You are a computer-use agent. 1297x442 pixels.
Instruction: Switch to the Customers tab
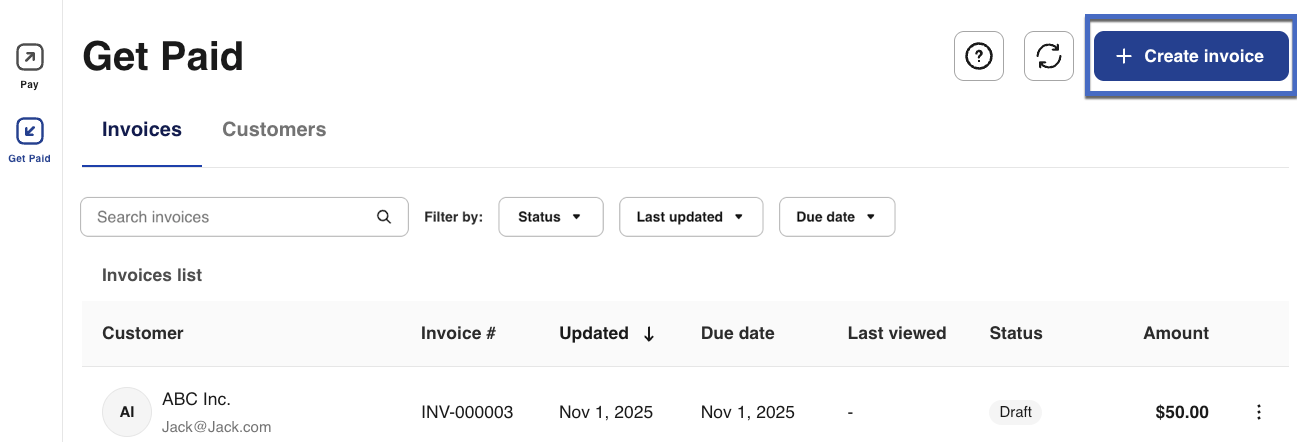tap(274, 130)
